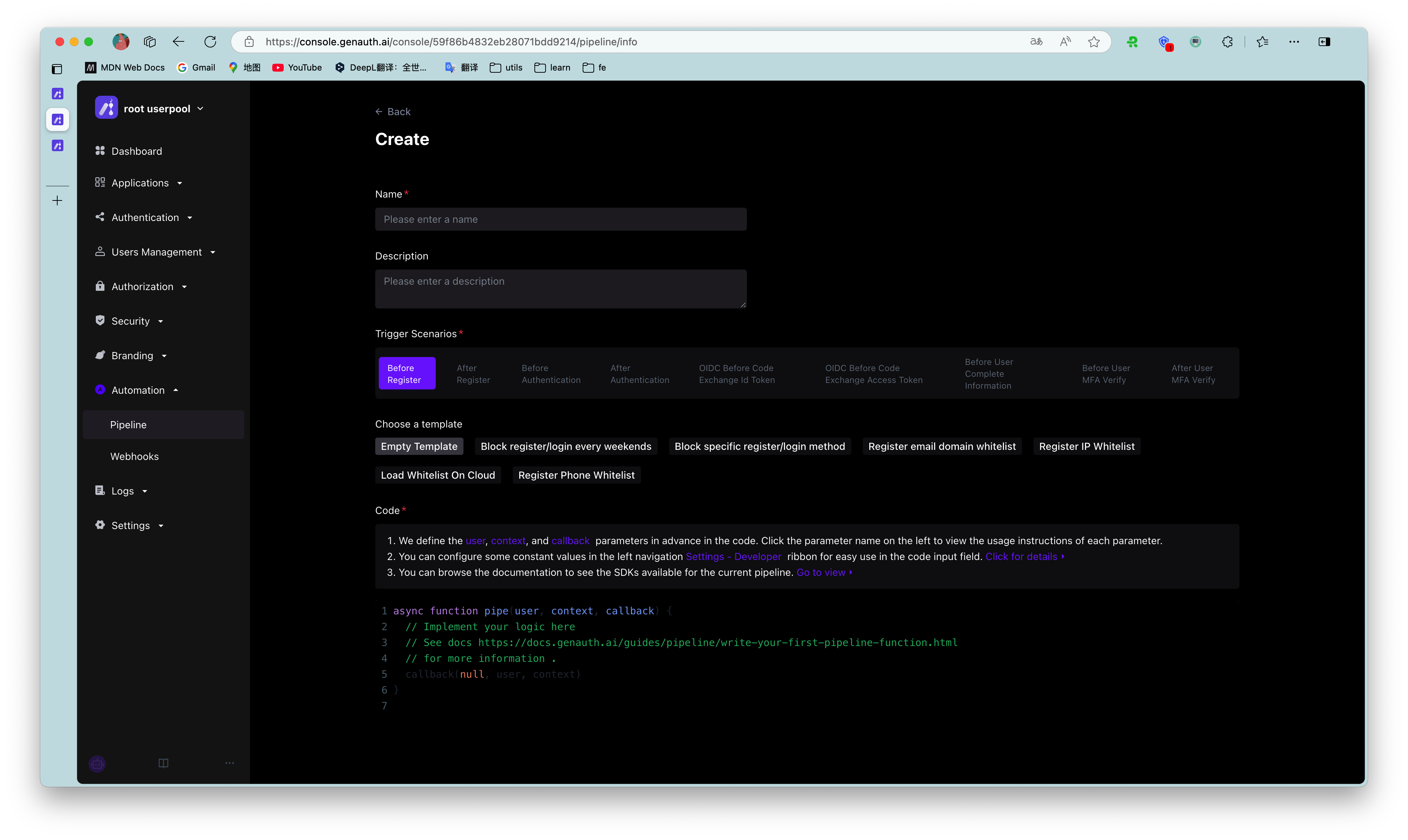Screen dimensions: 1408x840
Task: Collapse the Automation section in sidebar
Action: [x=138, y=390]
